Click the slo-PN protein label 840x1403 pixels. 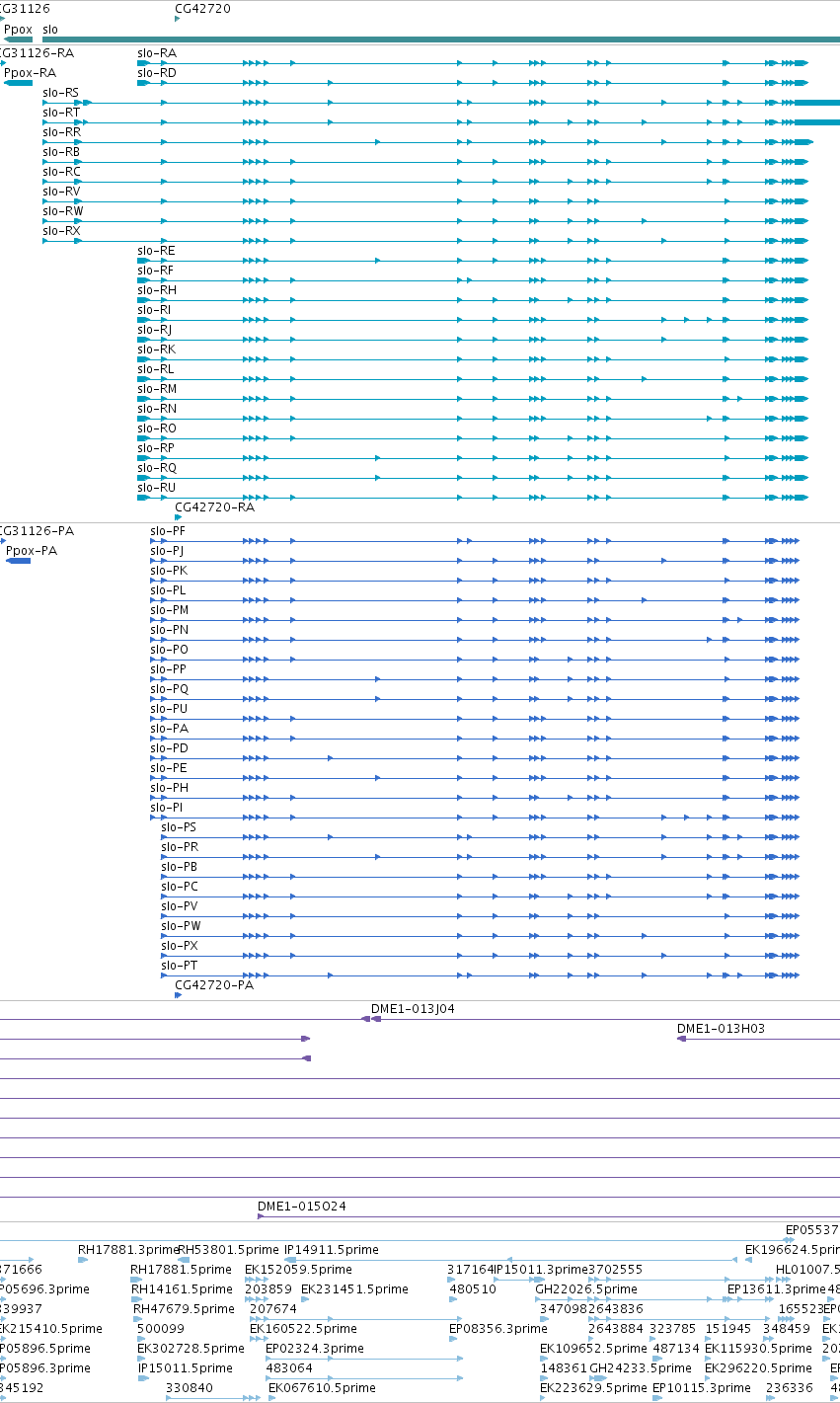coord(169,630)
